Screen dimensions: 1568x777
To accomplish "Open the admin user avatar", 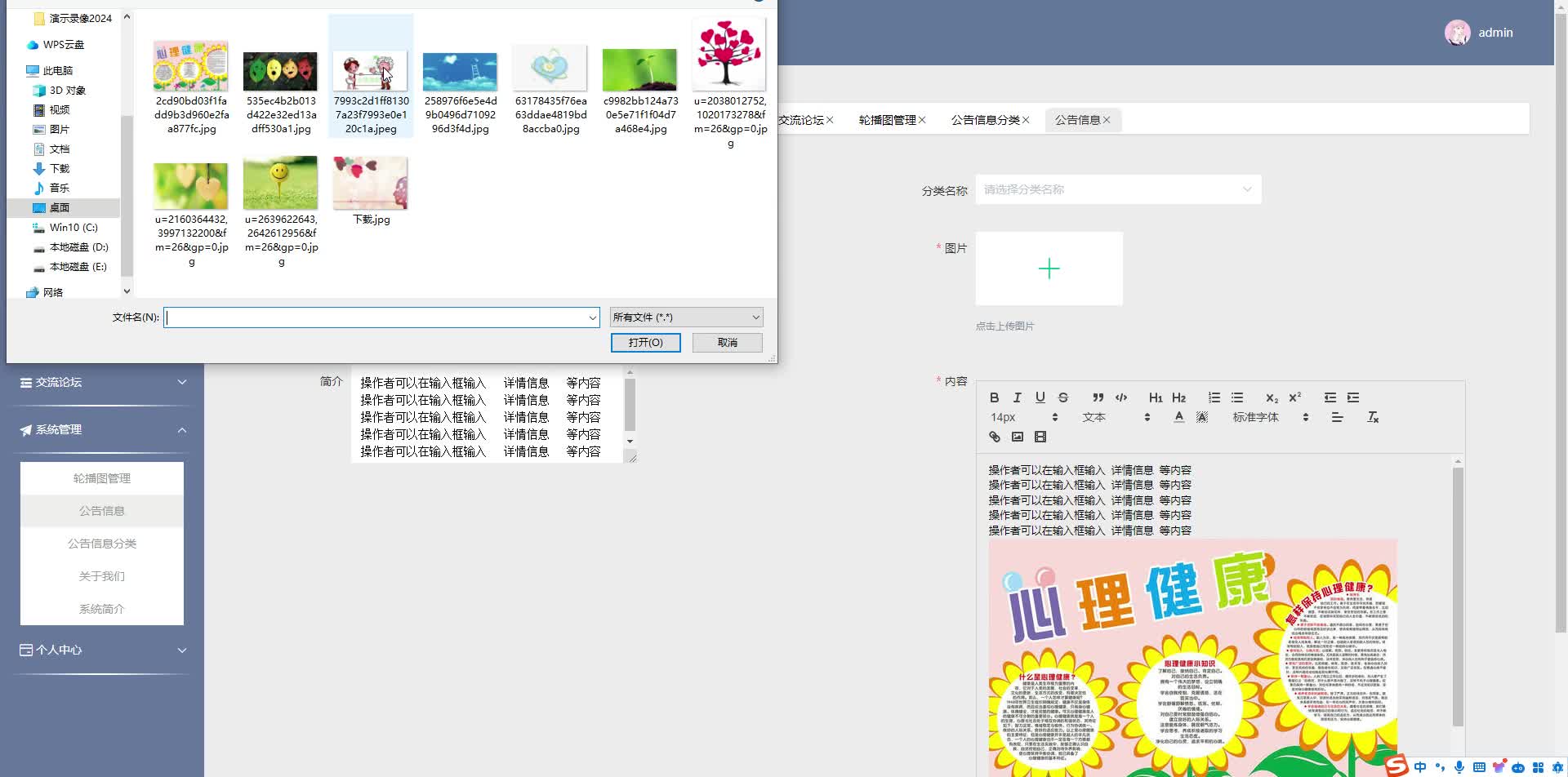I will (x=1457, y=33).
